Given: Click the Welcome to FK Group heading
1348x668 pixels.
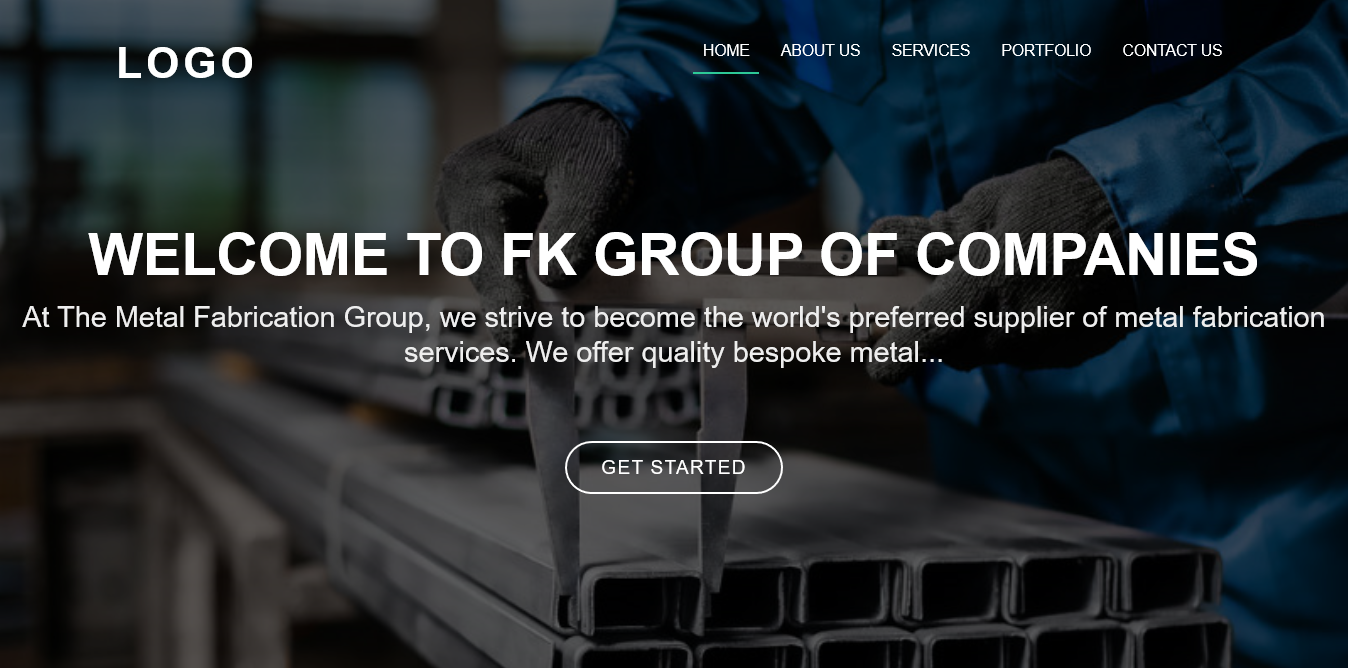Looking at the screenshot, I should [x=673, y=255].
